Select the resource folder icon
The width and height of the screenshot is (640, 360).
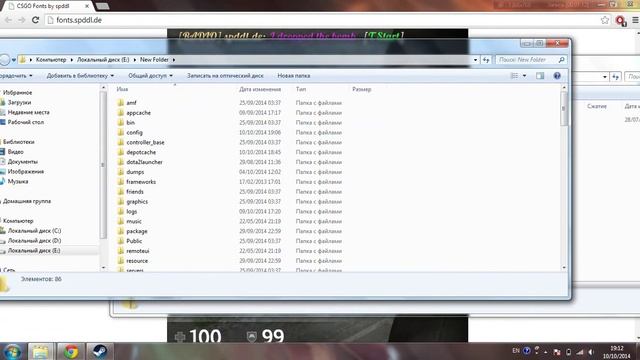point(120,260)
